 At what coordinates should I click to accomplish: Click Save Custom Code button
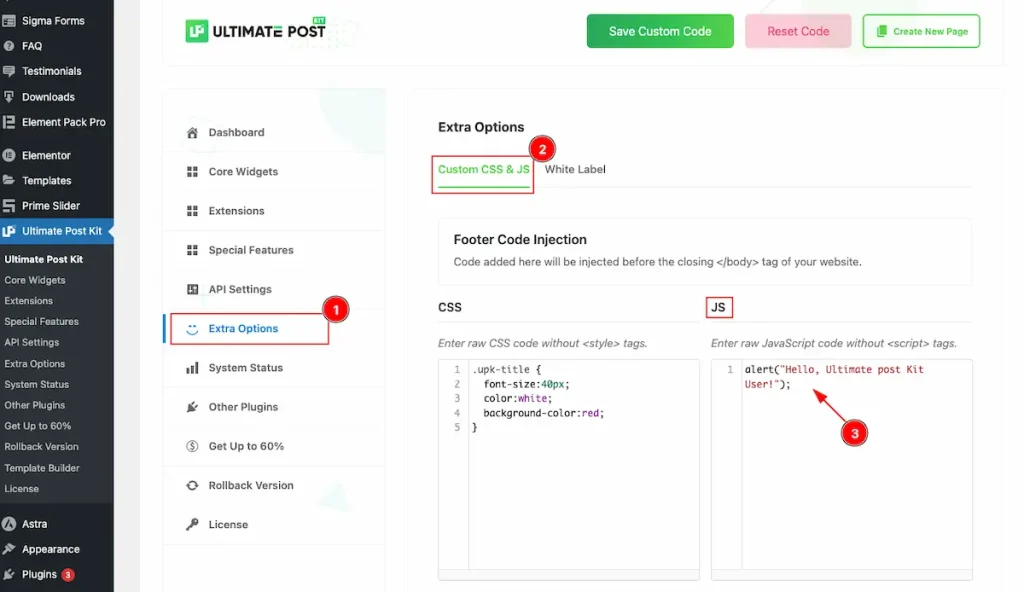(x=660, y=31)
